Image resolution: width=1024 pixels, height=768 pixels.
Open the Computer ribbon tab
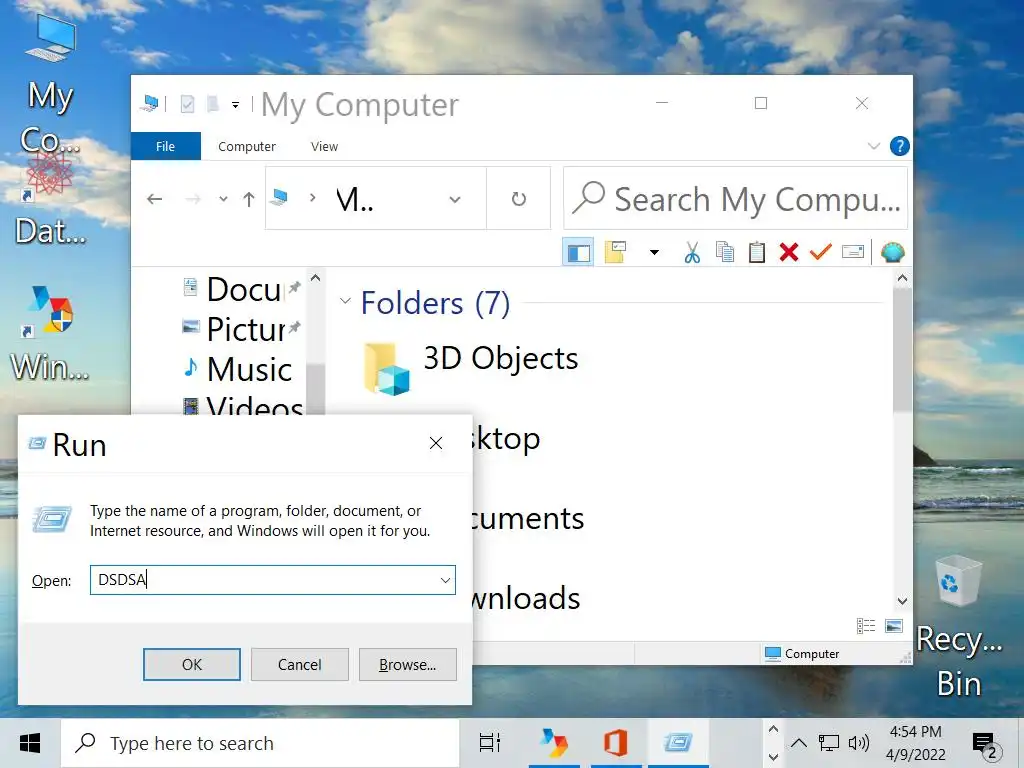coord(247,146)
